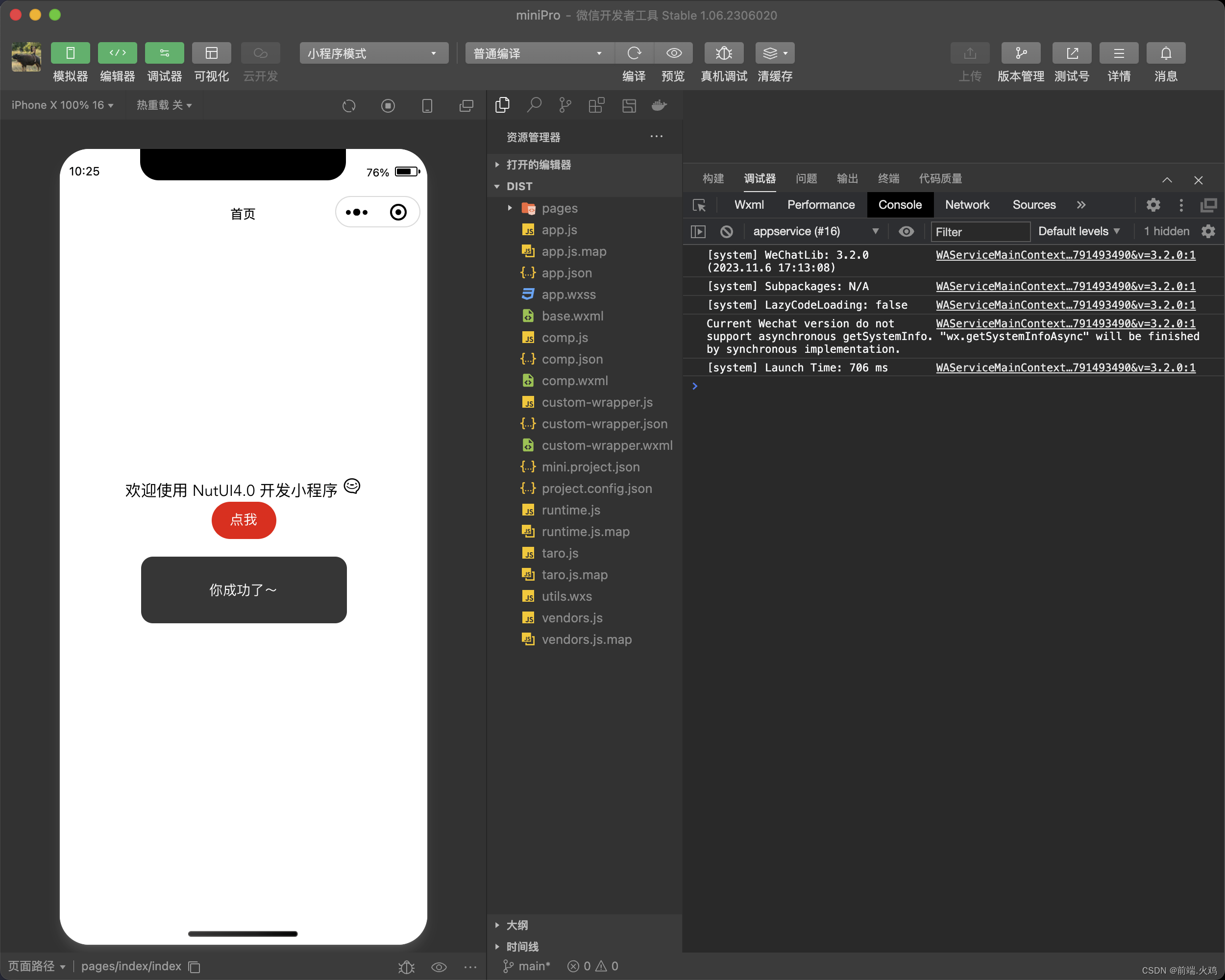Open the 测试号 test account icon

coord(1072,53)
